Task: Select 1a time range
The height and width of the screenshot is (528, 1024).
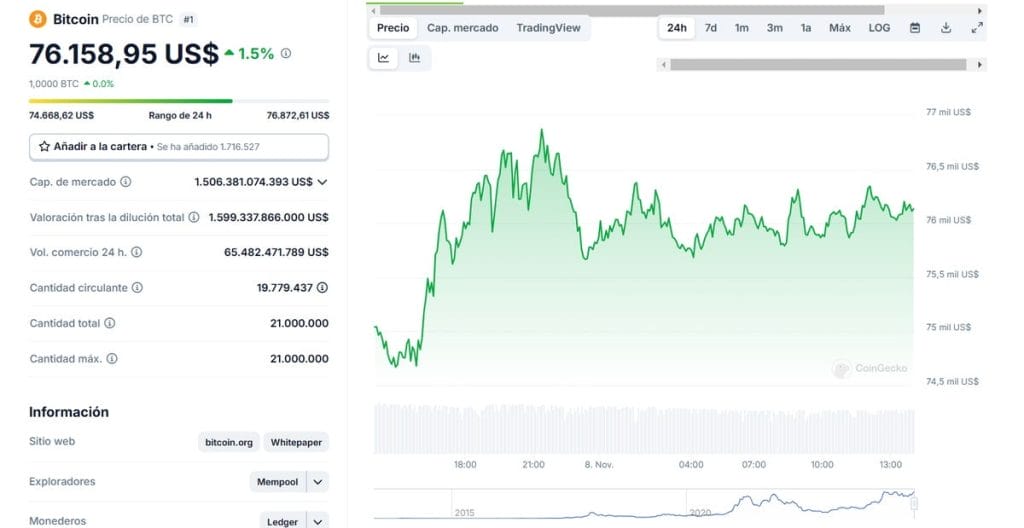Action: pyautogui.click(x=806, y=28)
